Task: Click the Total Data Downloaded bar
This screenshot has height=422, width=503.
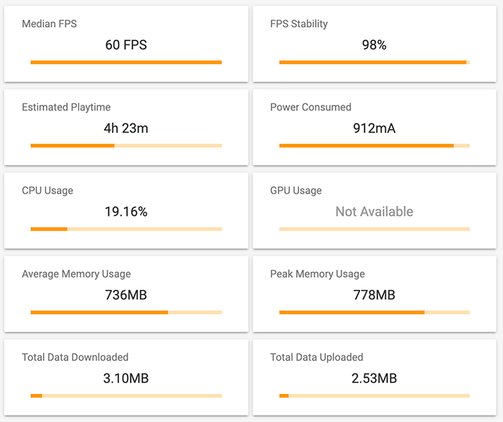Action: [x=126, y=396]
